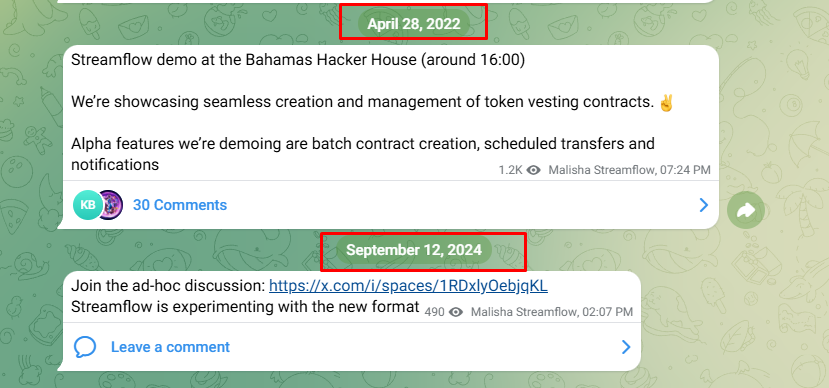Open the 30 Comments thread

pos(180,205)
